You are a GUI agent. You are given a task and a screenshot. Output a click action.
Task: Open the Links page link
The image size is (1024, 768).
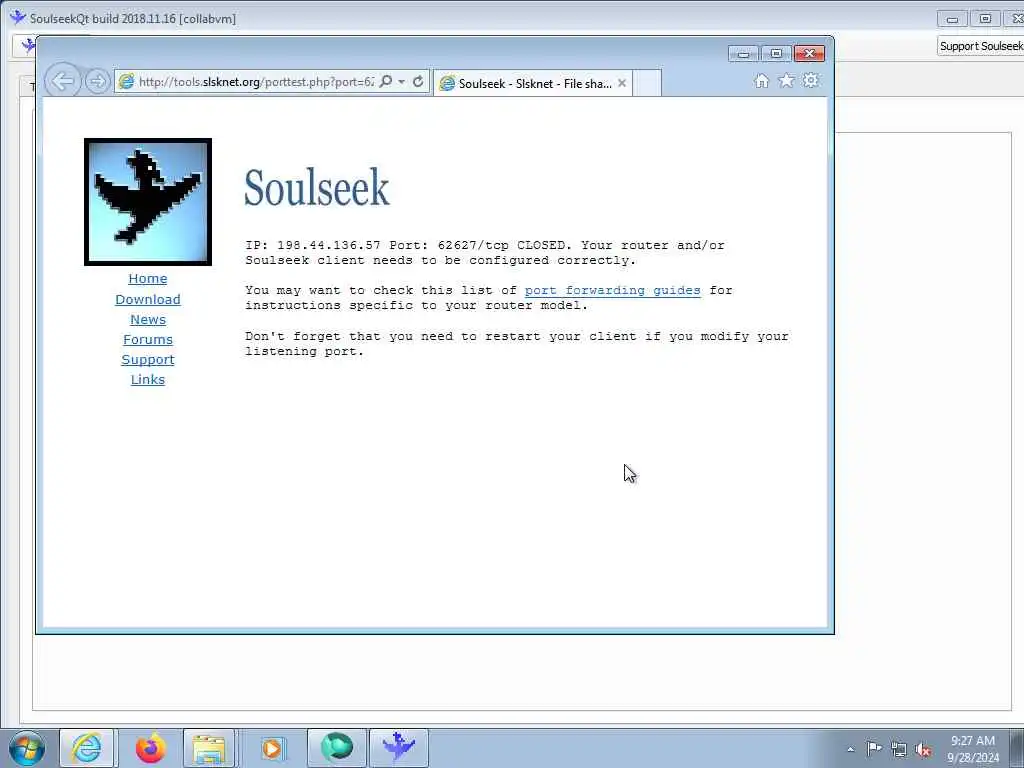coord(148,379)
